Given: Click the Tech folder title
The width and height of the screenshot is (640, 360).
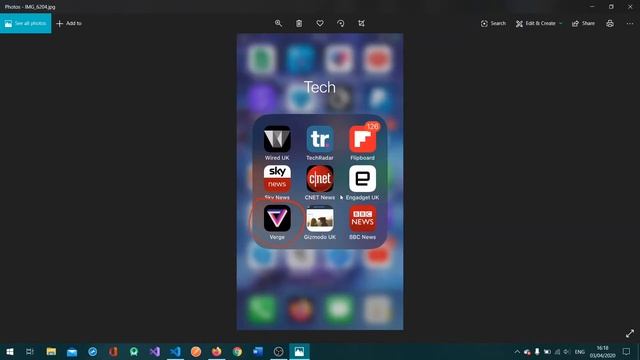Looking at the screenshot, I should [x=320, y=87].
